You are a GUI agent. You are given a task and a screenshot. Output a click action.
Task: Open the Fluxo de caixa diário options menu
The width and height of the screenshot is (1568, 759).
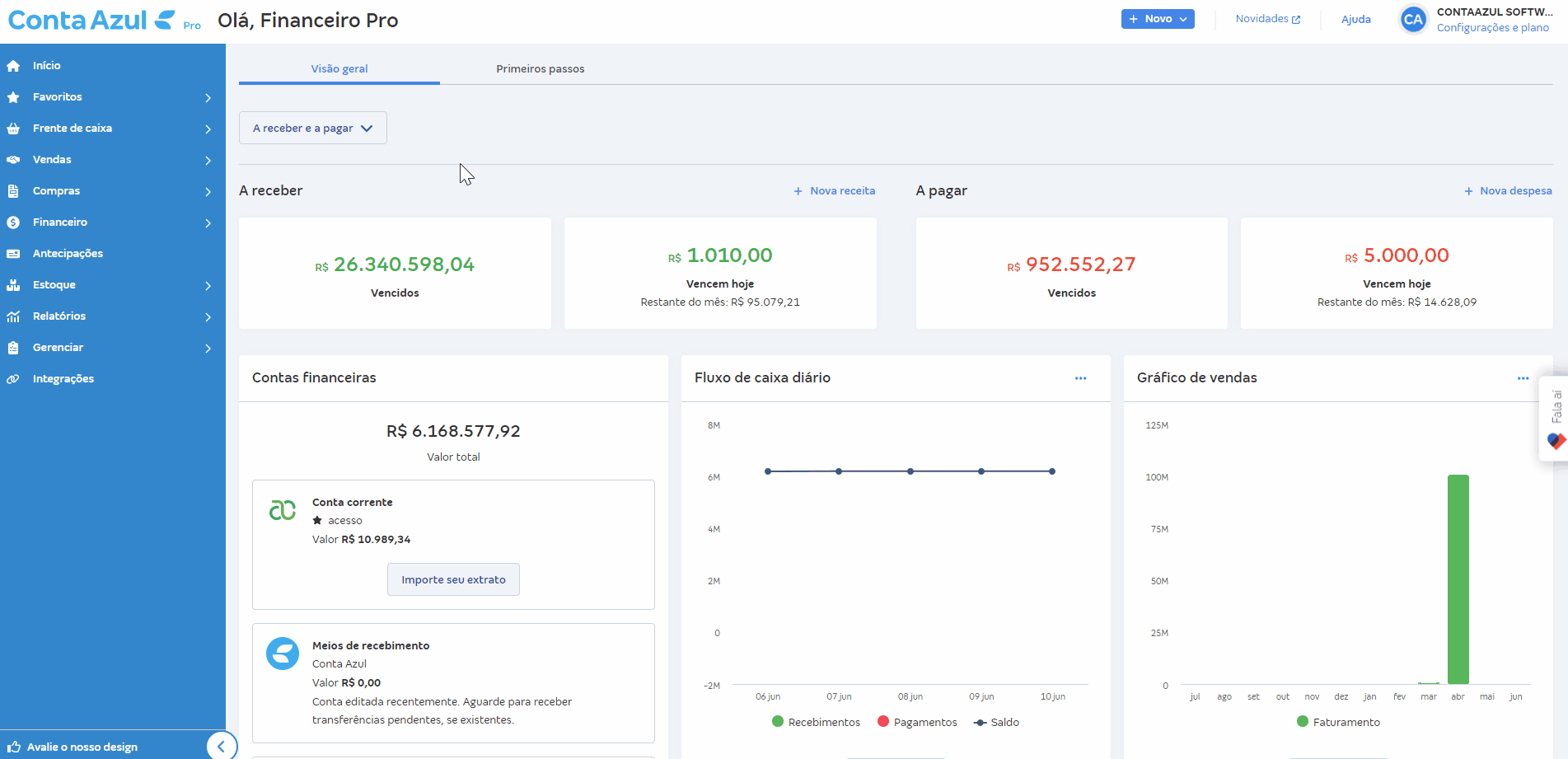pos(1080,378)
